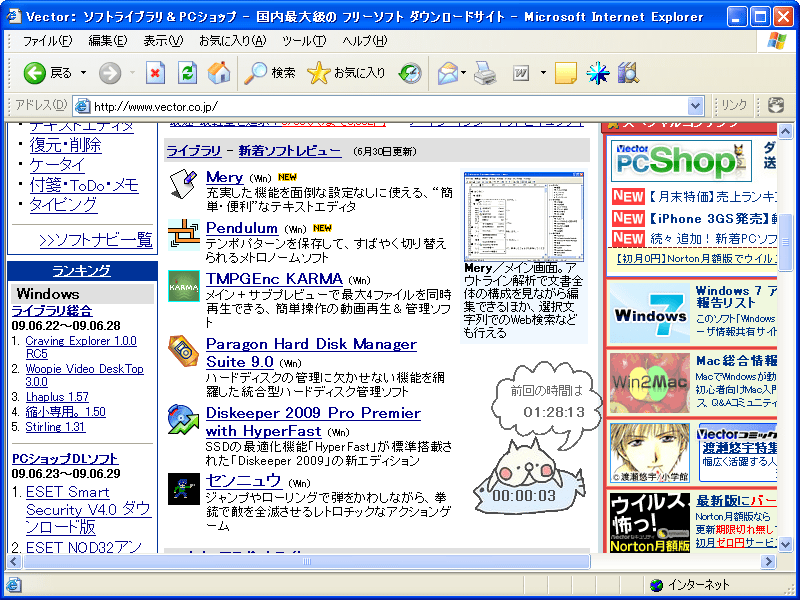The image size is (800, 600).
Task: Click the horizontal scrollbar right arrow
Action: [x=768, y=562]
